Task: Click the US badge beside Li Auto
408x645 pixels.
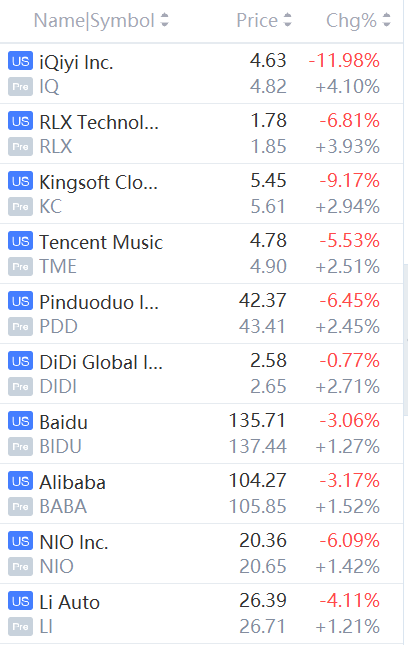Action: (20, 601)
